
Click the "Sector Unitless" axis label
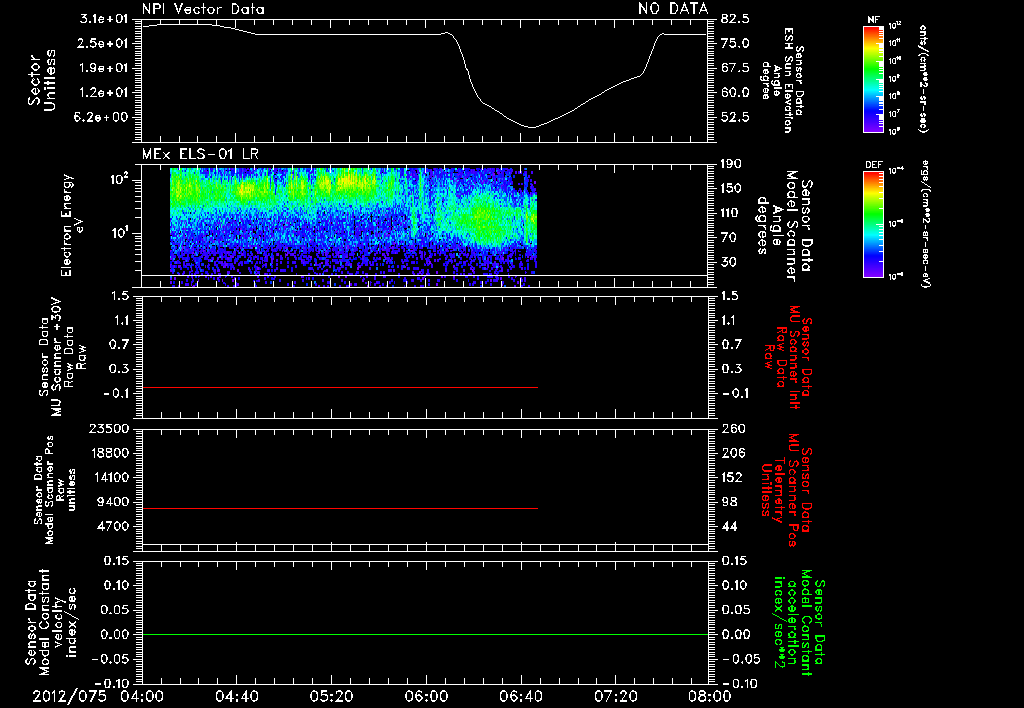41,80
